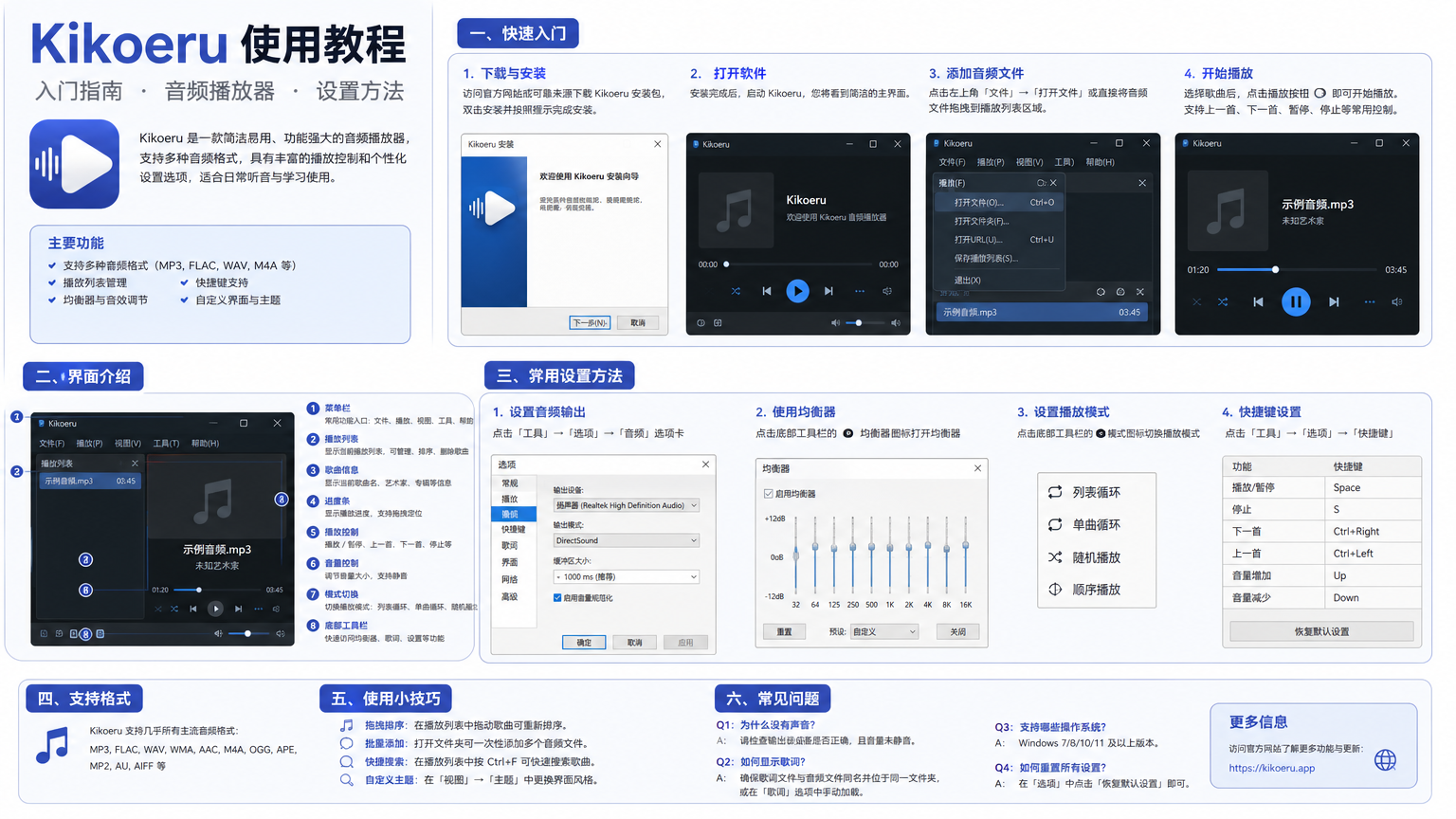Click shuffle icon in the interface overview player

[174, 609]
